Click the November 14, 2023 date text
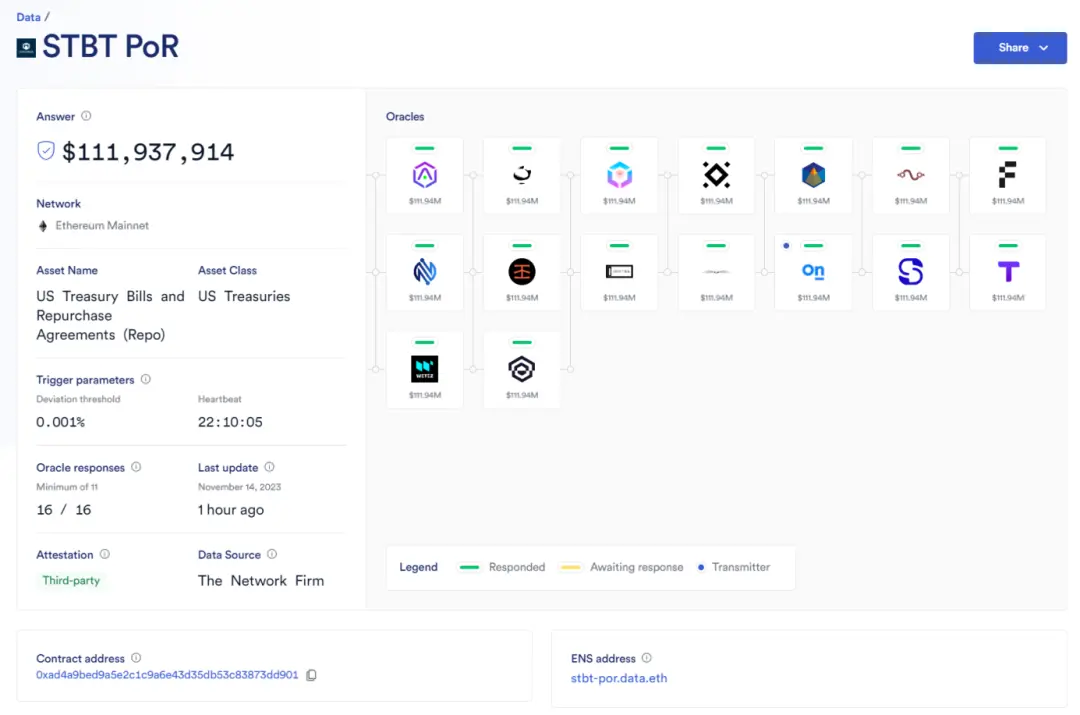Image resolution: width=1080 pixels, height=715 pixels. (x=240, y=487)
